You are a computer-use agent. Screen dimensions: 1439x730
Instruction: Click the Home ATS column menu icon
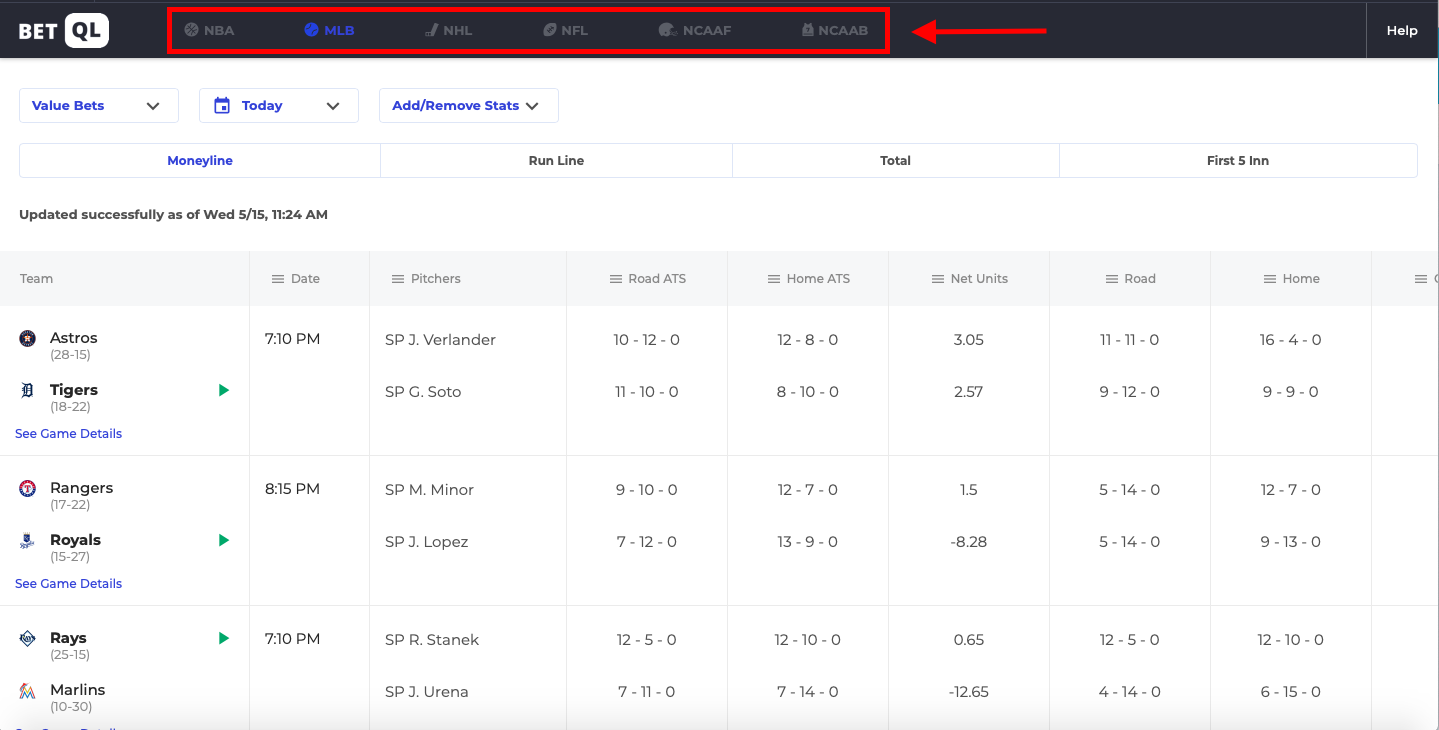coord(774,279)
